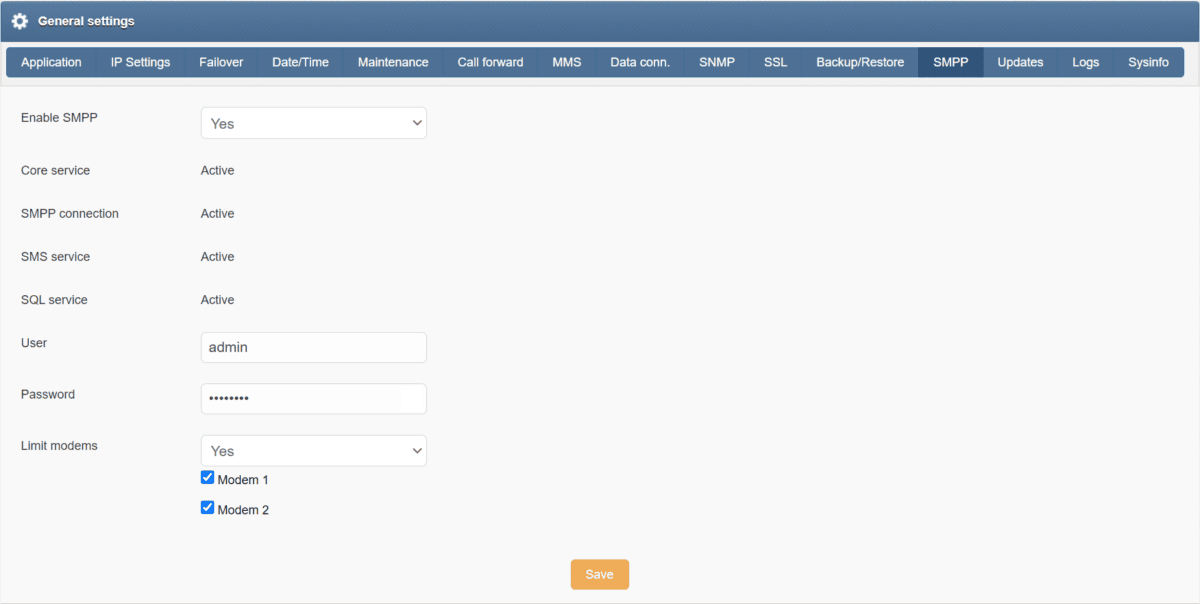This screenshot has height=604, width=1200.
Task: Expand the Limit modems dropdown
Action: (x=313, y=451)
